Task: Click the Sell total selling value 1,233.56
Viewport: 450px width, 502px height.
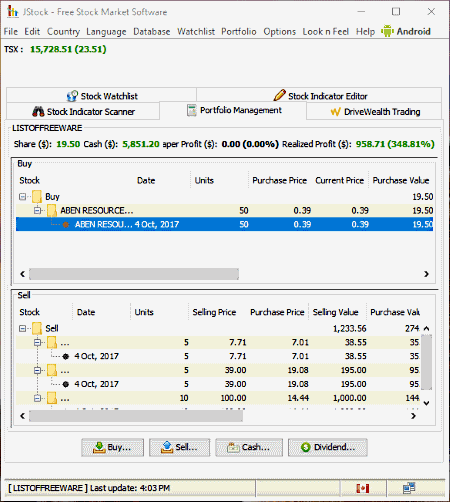Action: pos(349,328)
